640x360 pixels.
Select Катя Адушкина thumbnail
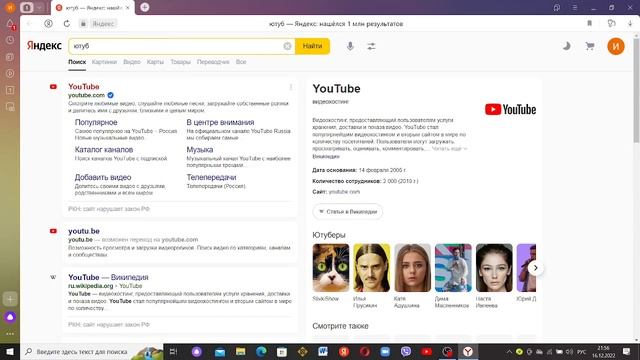(x=412, y=268)
